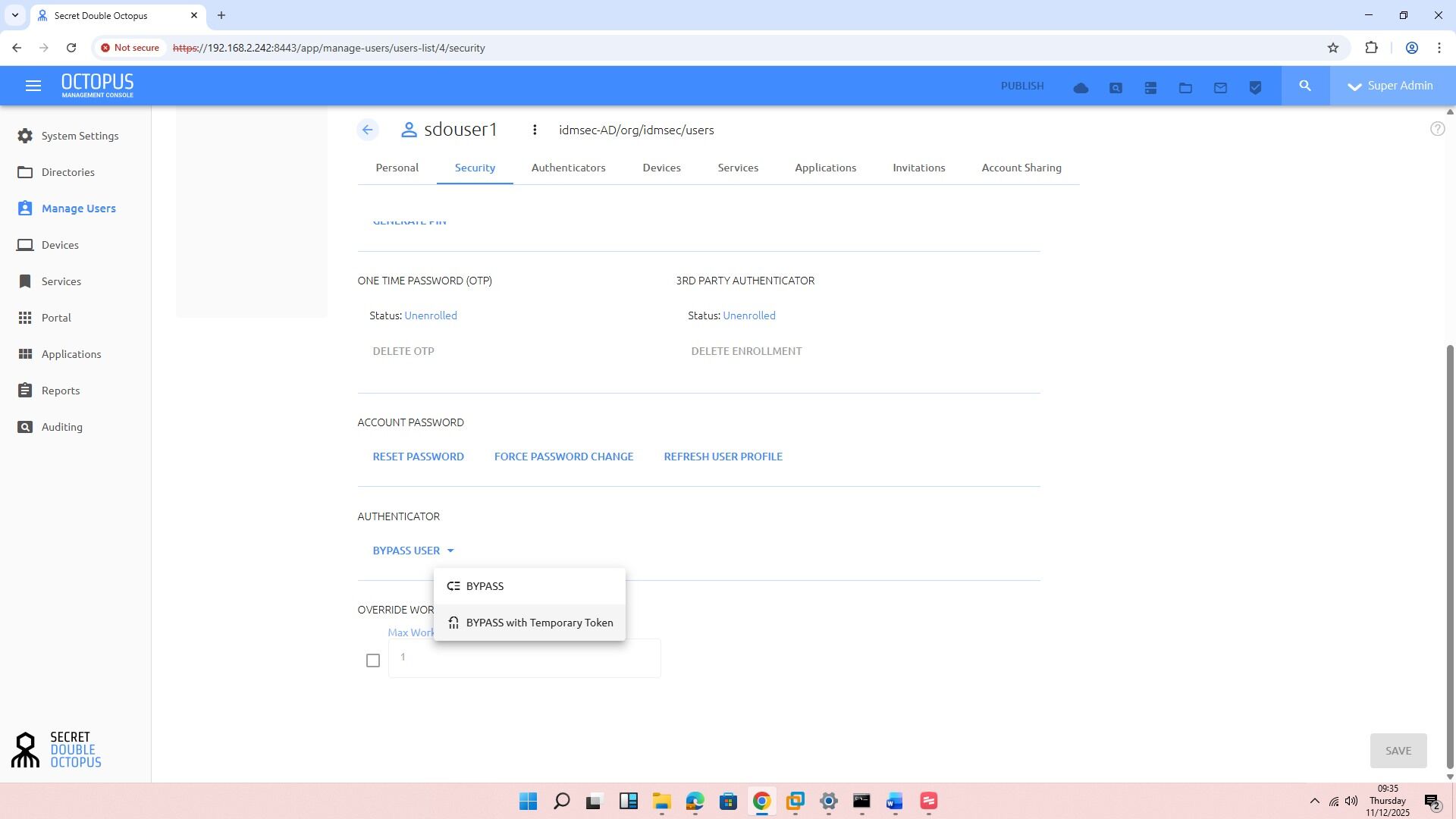The height and width of the screenshot is (819, 1456).
Task: Click the server icon in header
Action: [1150, 88]
